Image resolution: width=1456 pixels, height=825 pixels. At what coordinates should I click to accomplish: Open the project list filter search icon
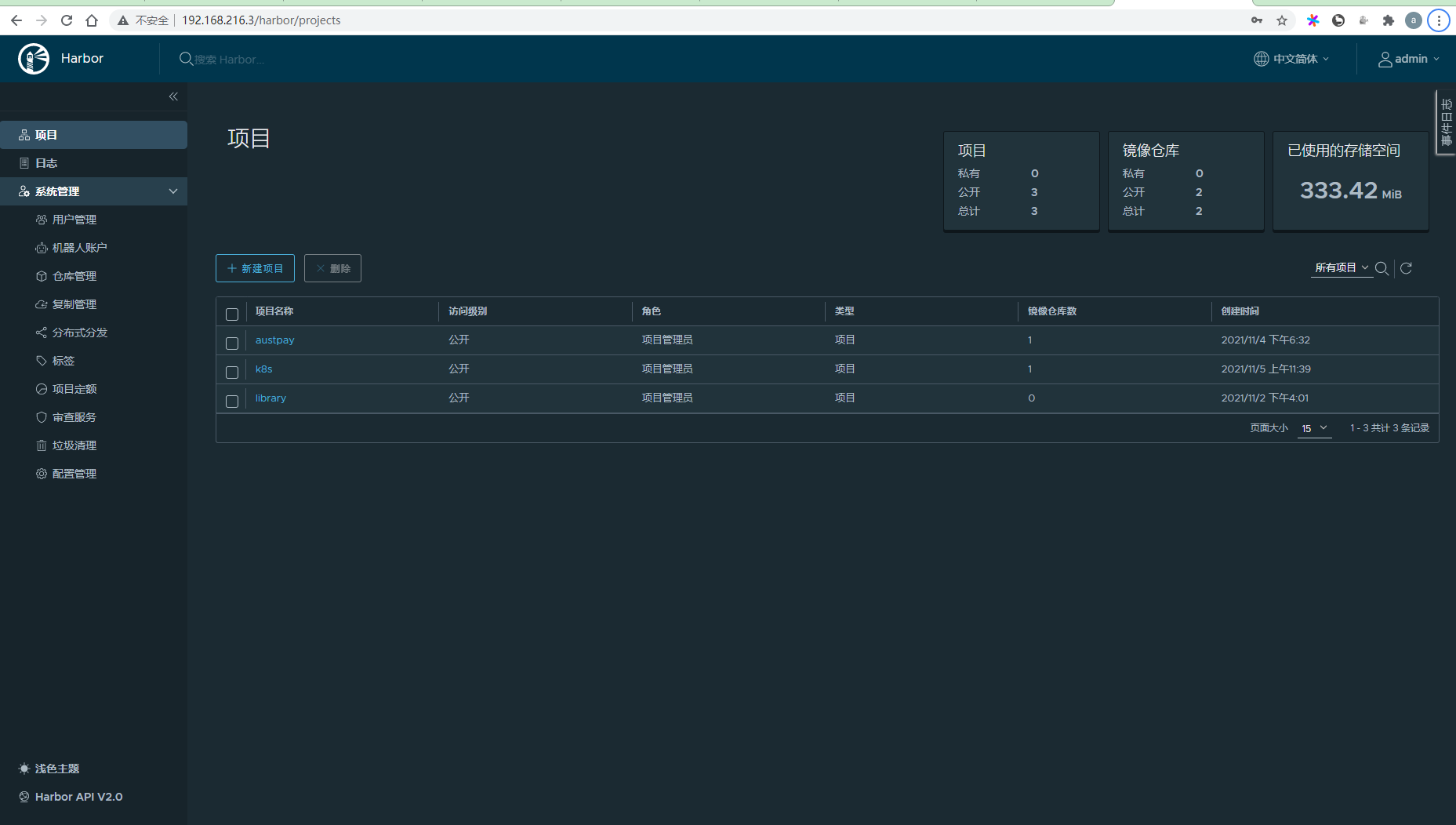1382,268
